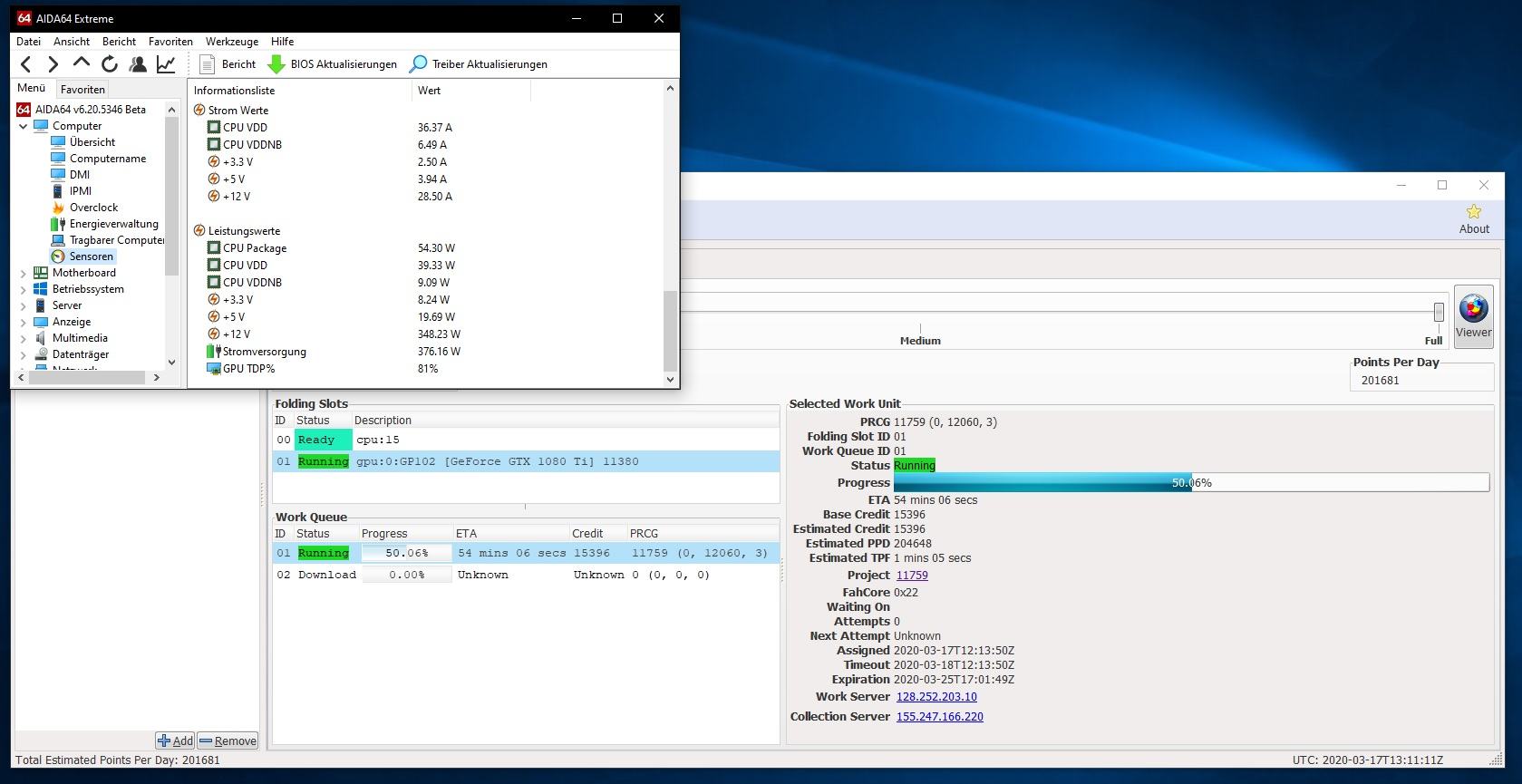The height and width of the screenshot is (784, 1522).
Task: Select Übersicht in tree
Action: (x=92, y=142)
